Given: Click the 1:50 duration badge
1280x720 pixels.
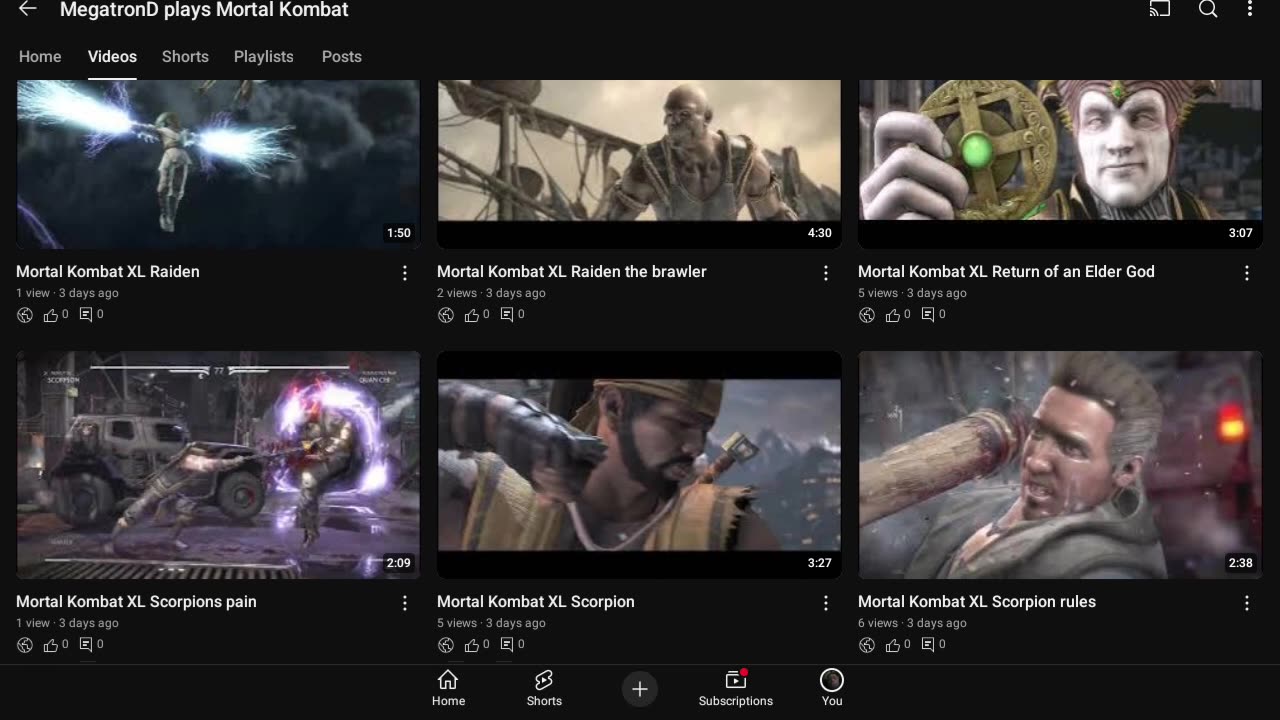Looking at the screenshot, I should click(x=399, y=233).
